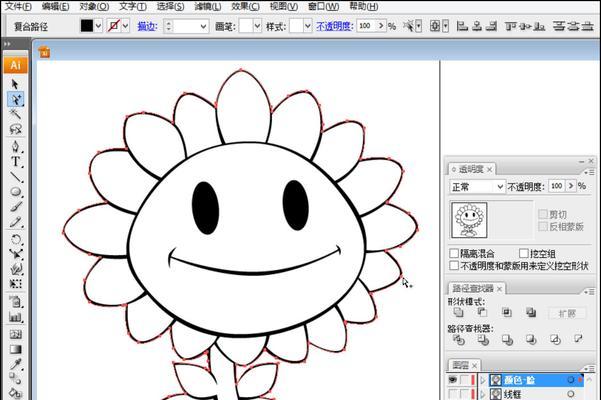Image resolution: width=601 pixels, height=400 pixels.
Task: Toggle lock box of 颜色-脸 layer
Action: click(x=465, y=380)
